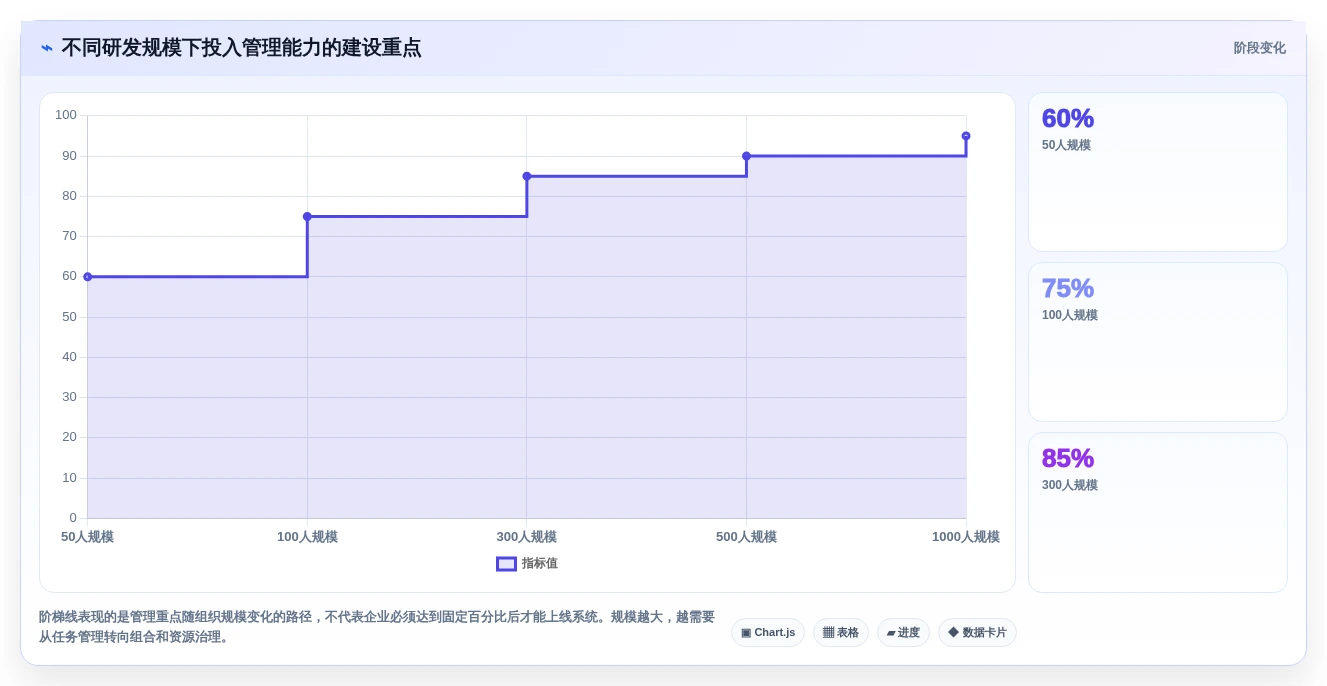Toggle the 指标值 legend color box

pos(506,564)
